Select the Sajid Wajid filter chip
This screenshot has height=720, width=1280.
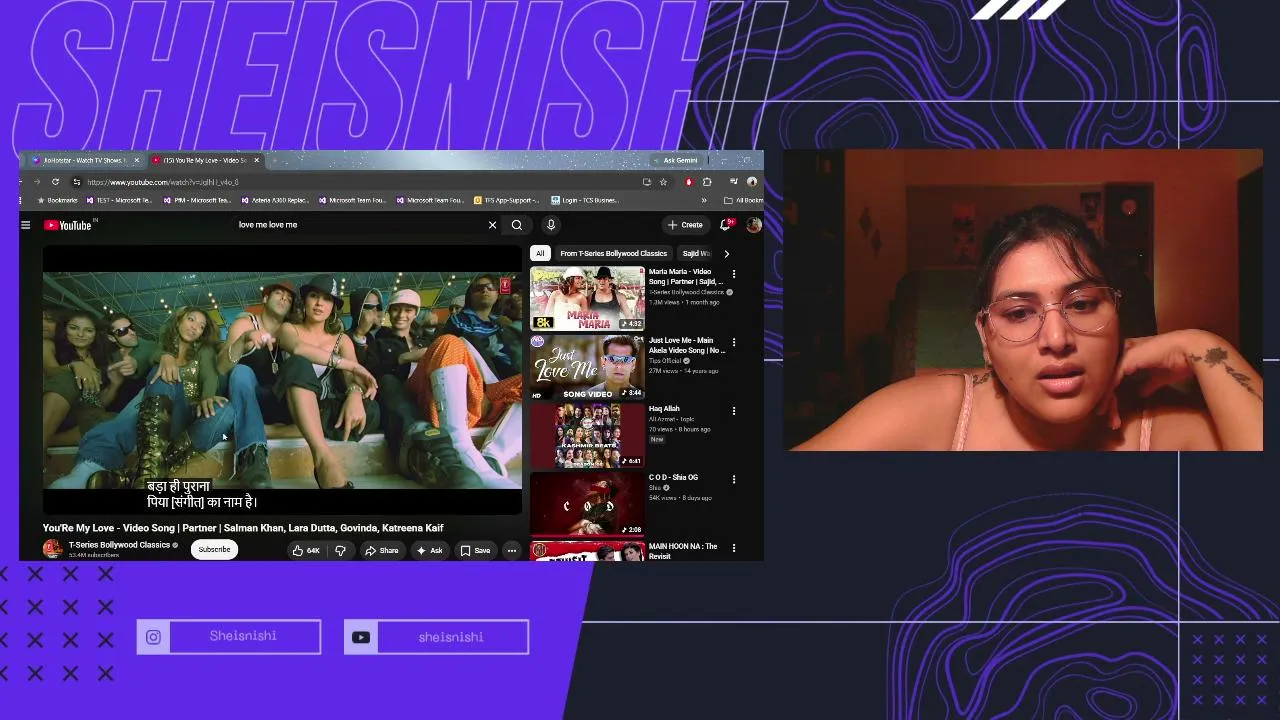[x=696, y=254]
